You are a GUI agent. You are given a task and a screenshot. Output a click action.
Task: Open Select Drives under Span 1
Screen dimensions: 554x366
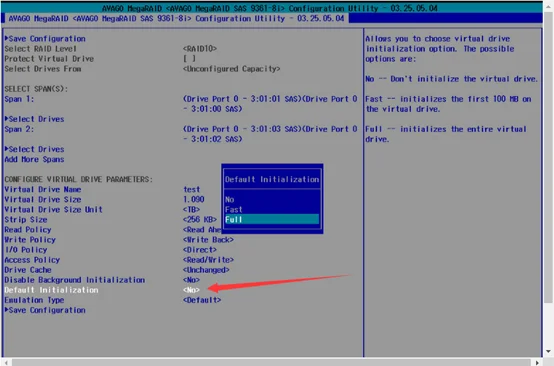tap(34, 119)
